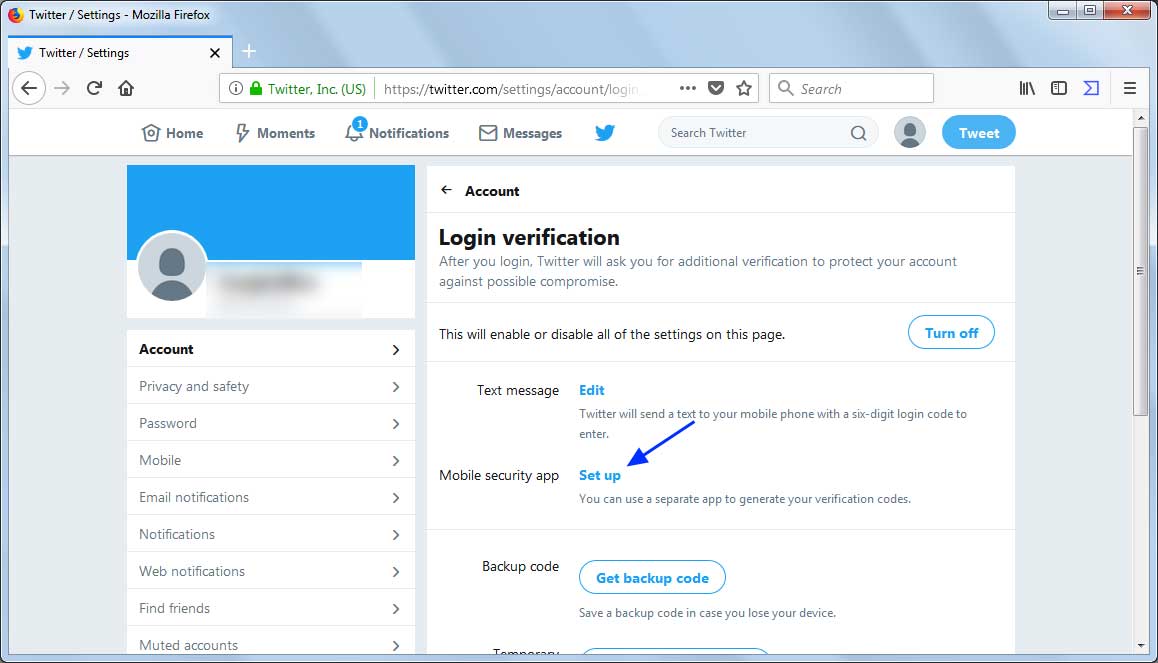Open Muted accounts settings row

(x=270, y=642)
